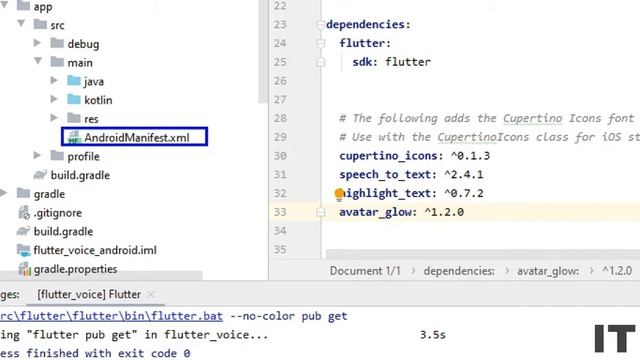Select build.gradle under the app folder

pos(80,175)
